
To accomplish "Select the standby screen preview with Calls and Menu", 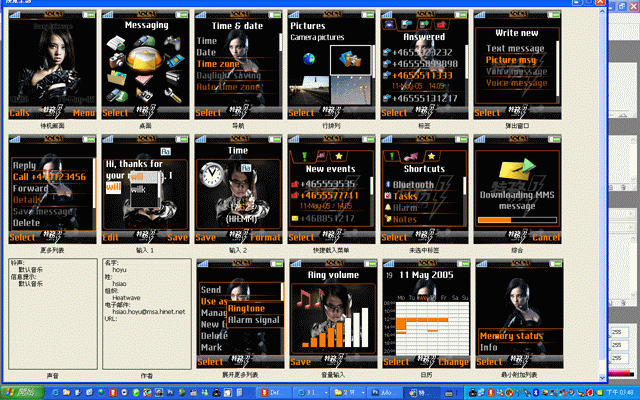I will click(53, 65).
